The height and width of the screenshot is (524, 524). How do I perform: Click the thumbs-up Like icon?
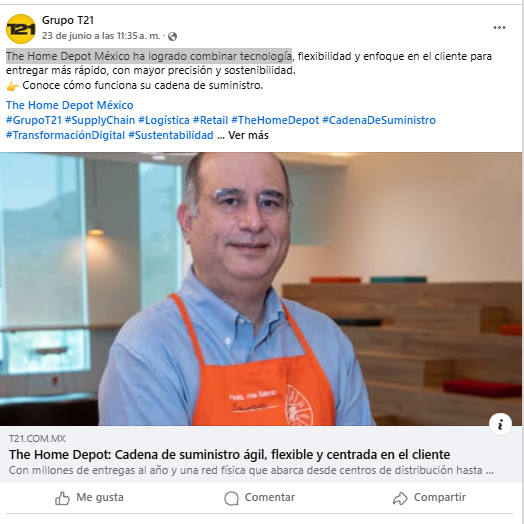click(x=62, y=498)
